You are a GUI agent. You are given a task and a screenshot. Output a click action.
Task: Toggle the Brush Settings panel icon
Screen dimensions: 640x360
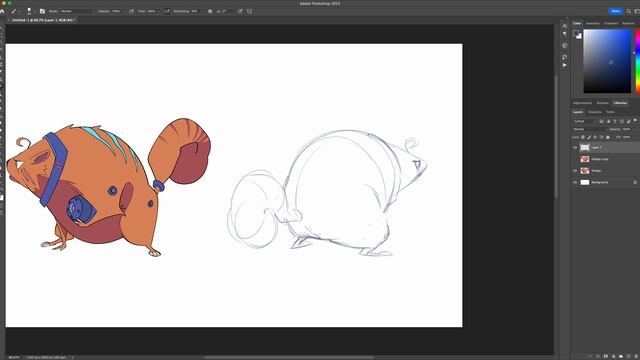coord(42,11)
